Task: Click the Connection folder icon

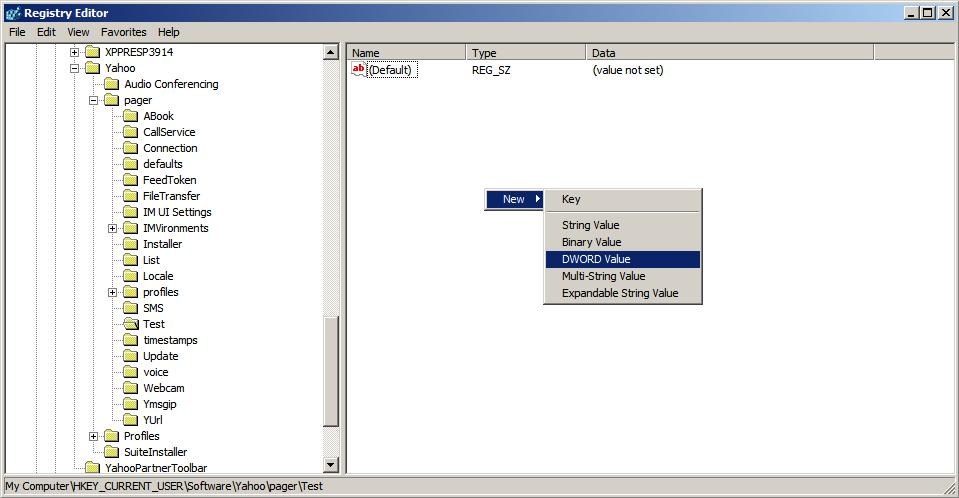Action: 130,147
